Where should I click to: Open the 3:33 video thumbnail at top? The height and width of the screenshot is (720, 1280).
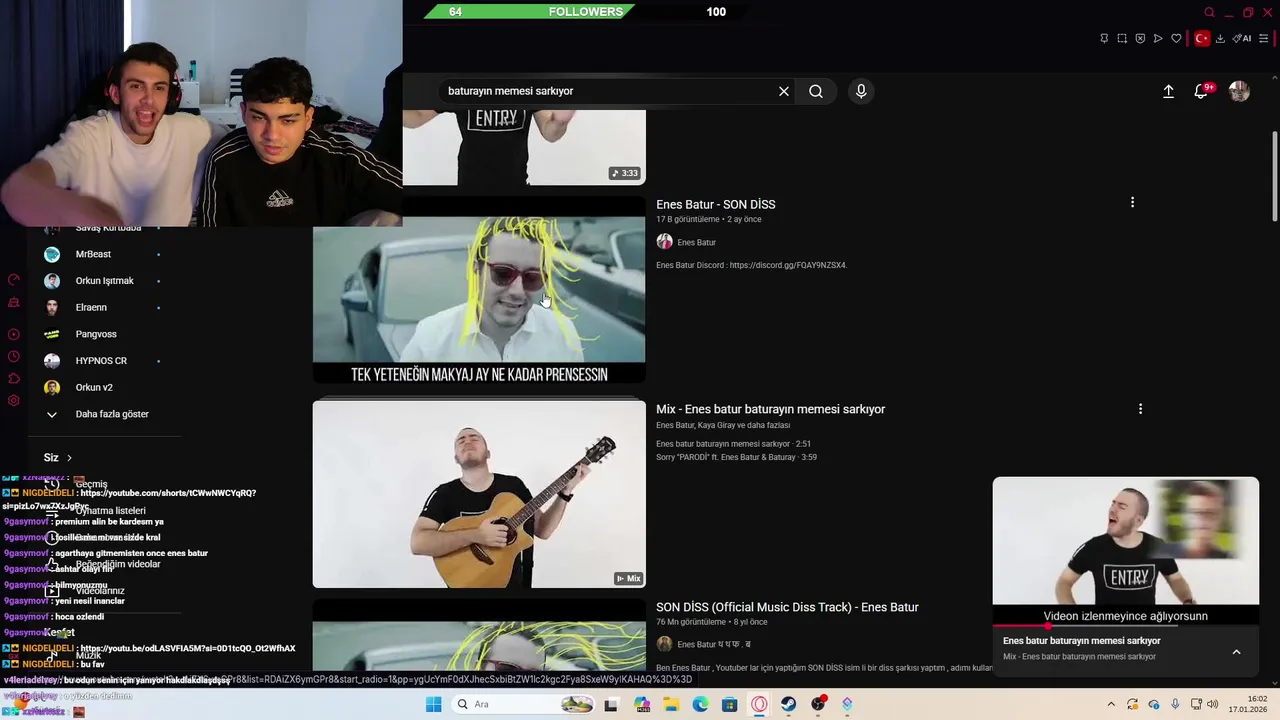(524, 147)
